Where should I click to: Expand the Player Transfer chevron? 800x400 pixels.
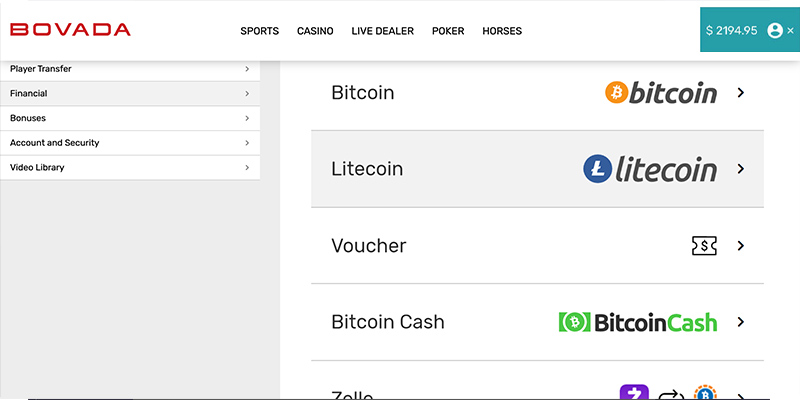[247, 69]
